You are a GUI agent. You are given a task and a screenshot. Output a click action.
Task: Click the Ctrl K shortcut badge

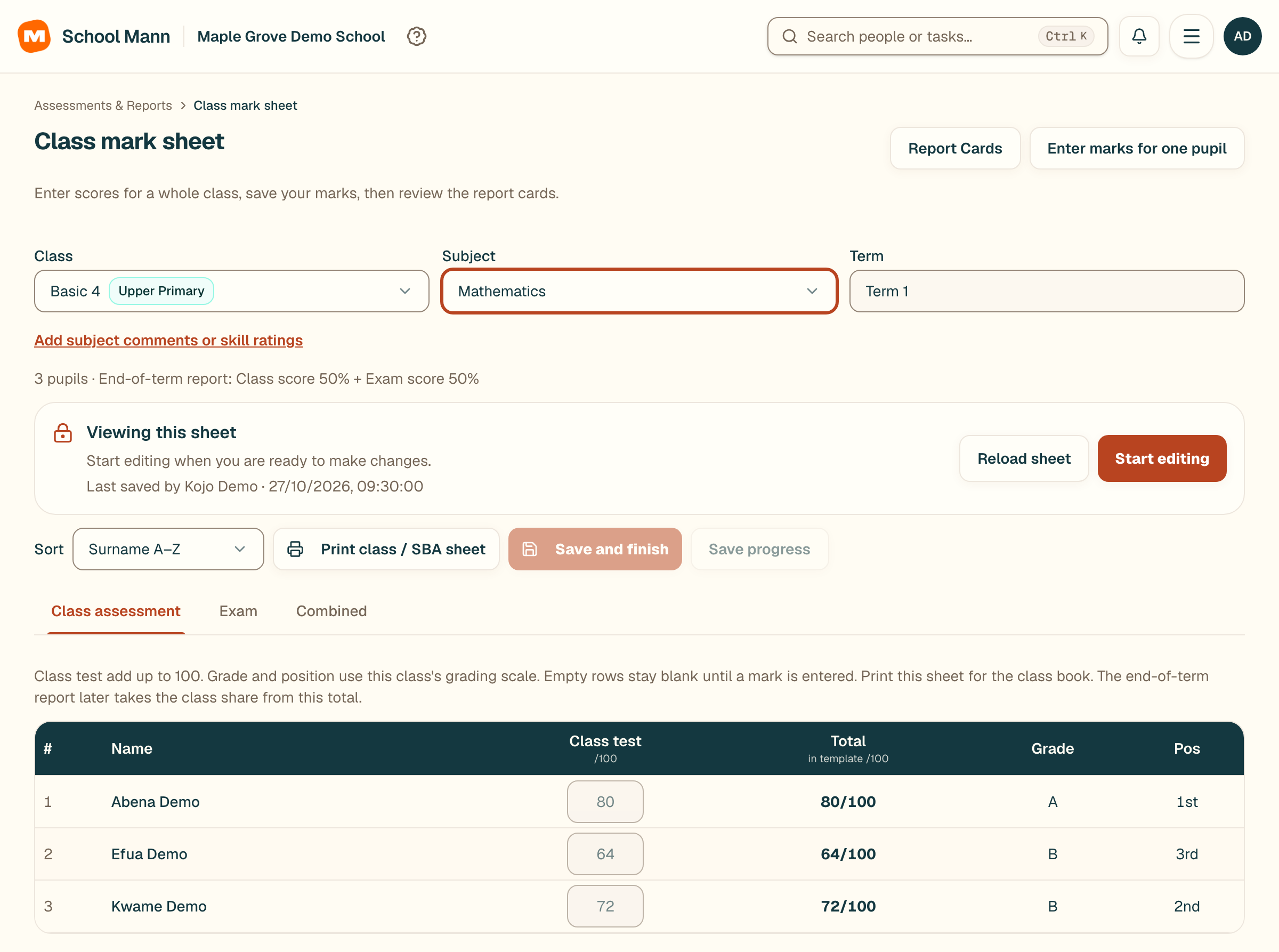pos(1066,36)
